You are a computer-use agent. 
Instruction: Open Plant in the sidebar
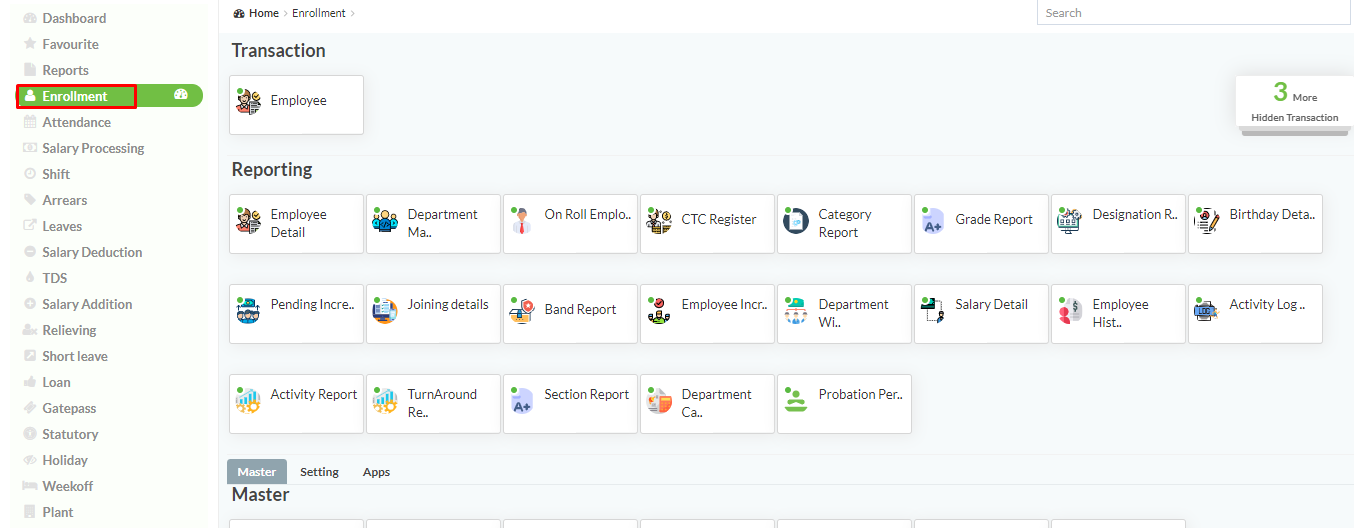58,512
